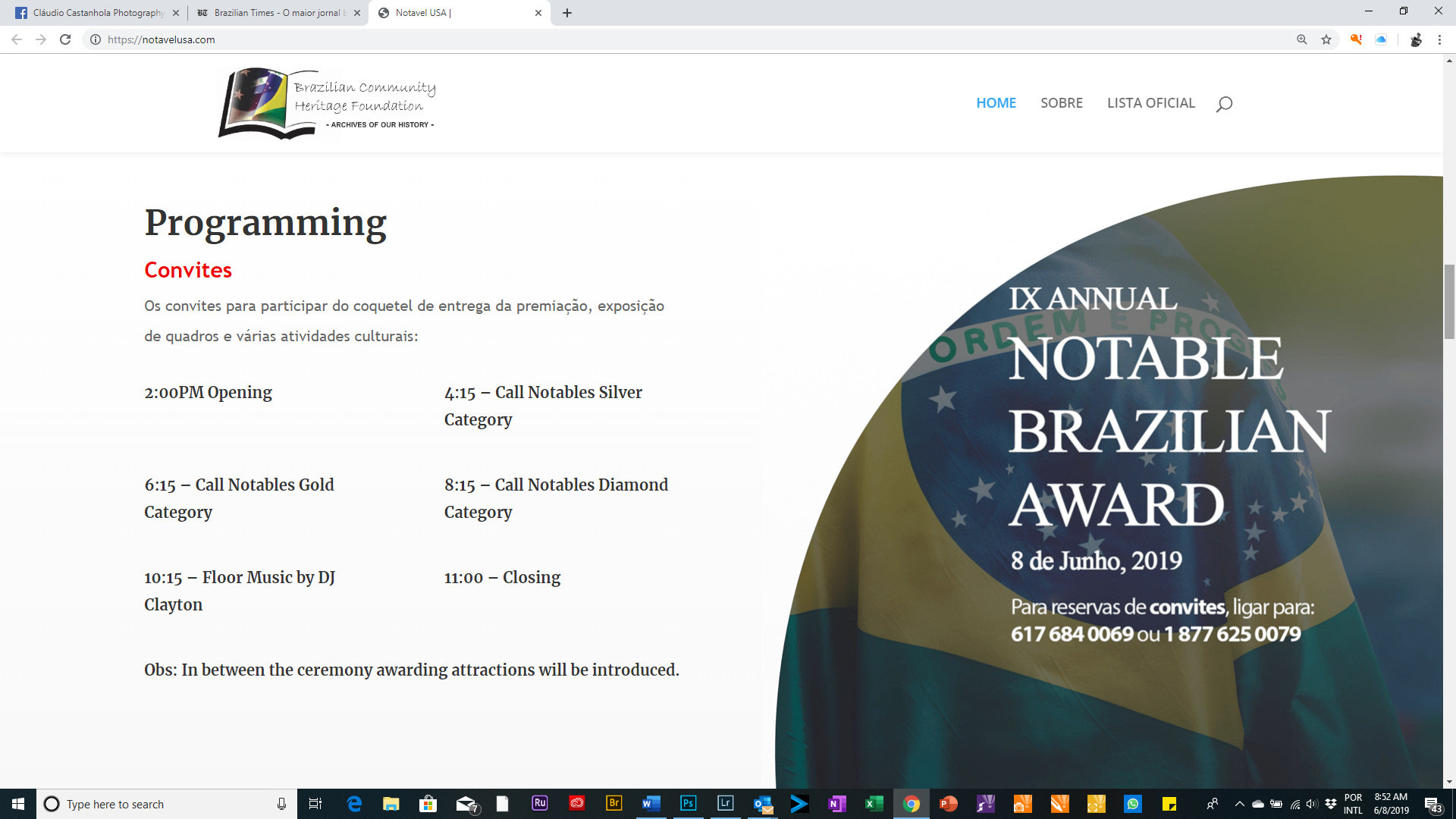Screen dimensions: 1456x819
Task: Click the 2:00PM Opening schedule item
Action: (208, 393)
